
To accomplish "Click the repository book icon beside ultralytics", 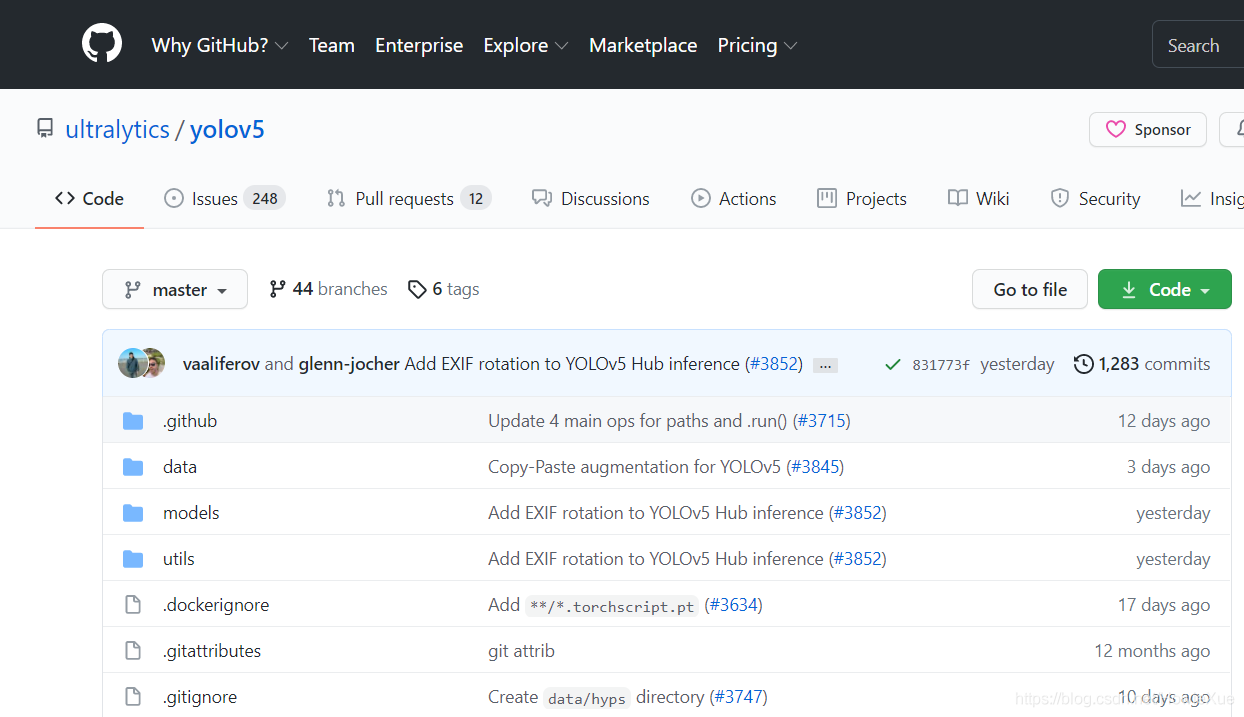I will tap(45, 129).
